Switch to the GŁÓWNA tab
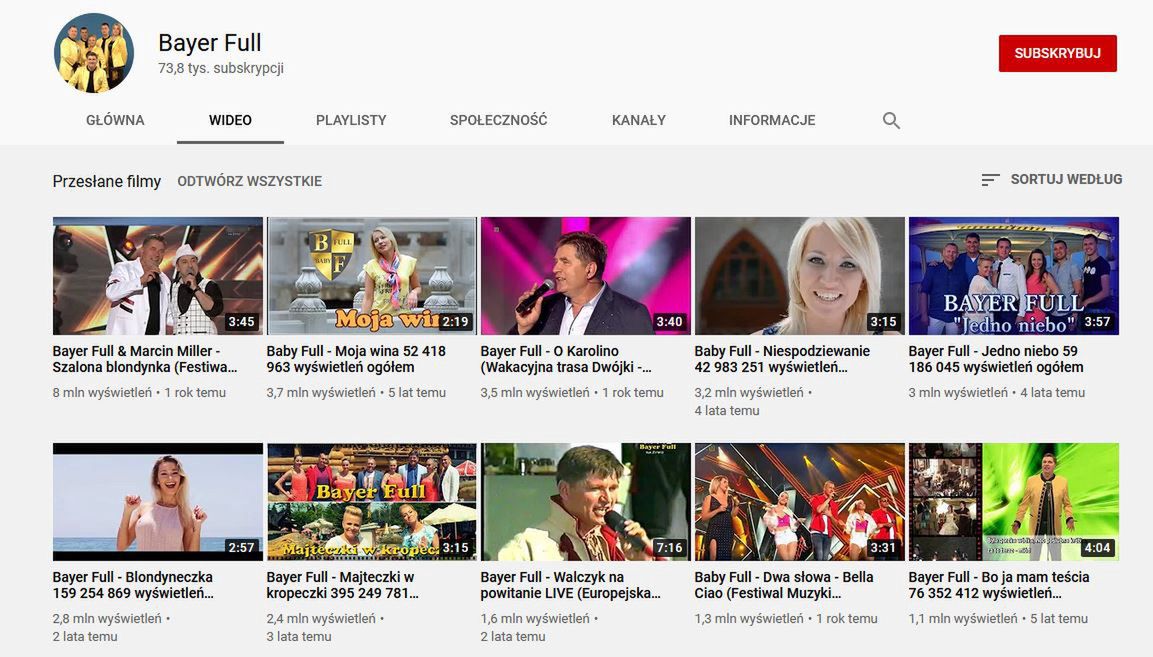 (115, 120)
